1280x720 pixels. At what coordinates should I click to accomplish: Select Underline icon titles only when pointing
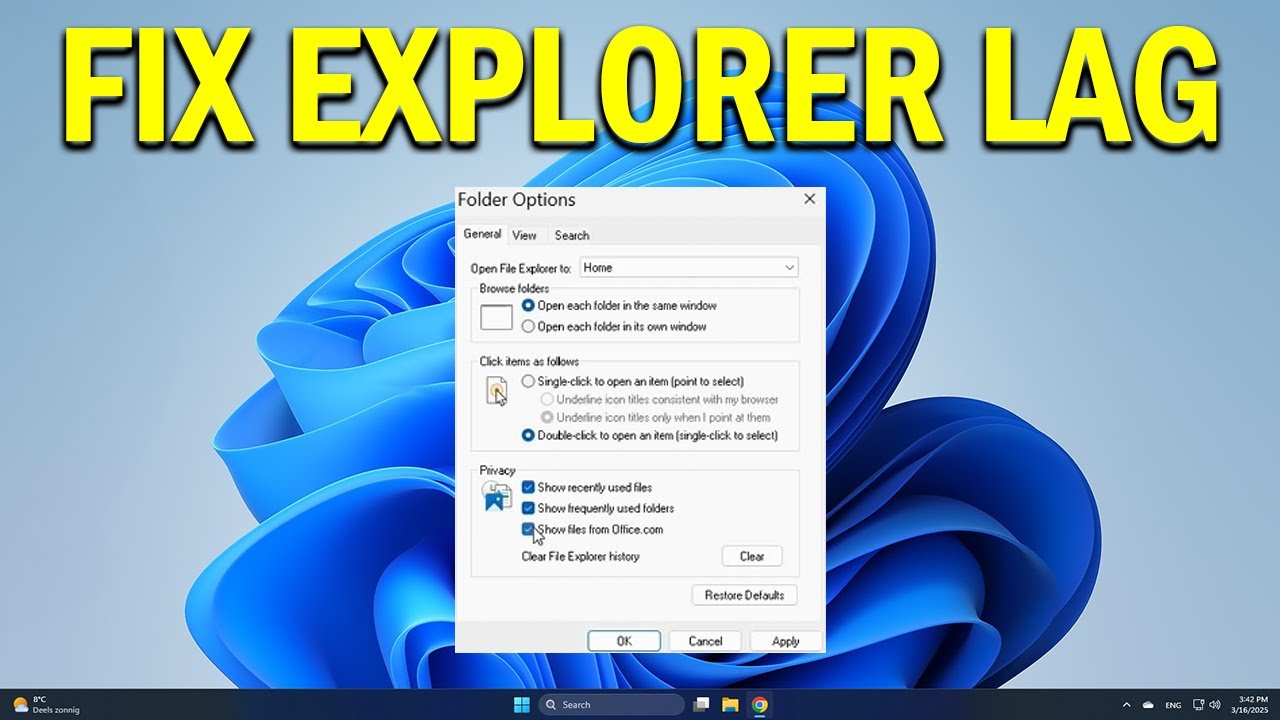click(x=547, y=417)
